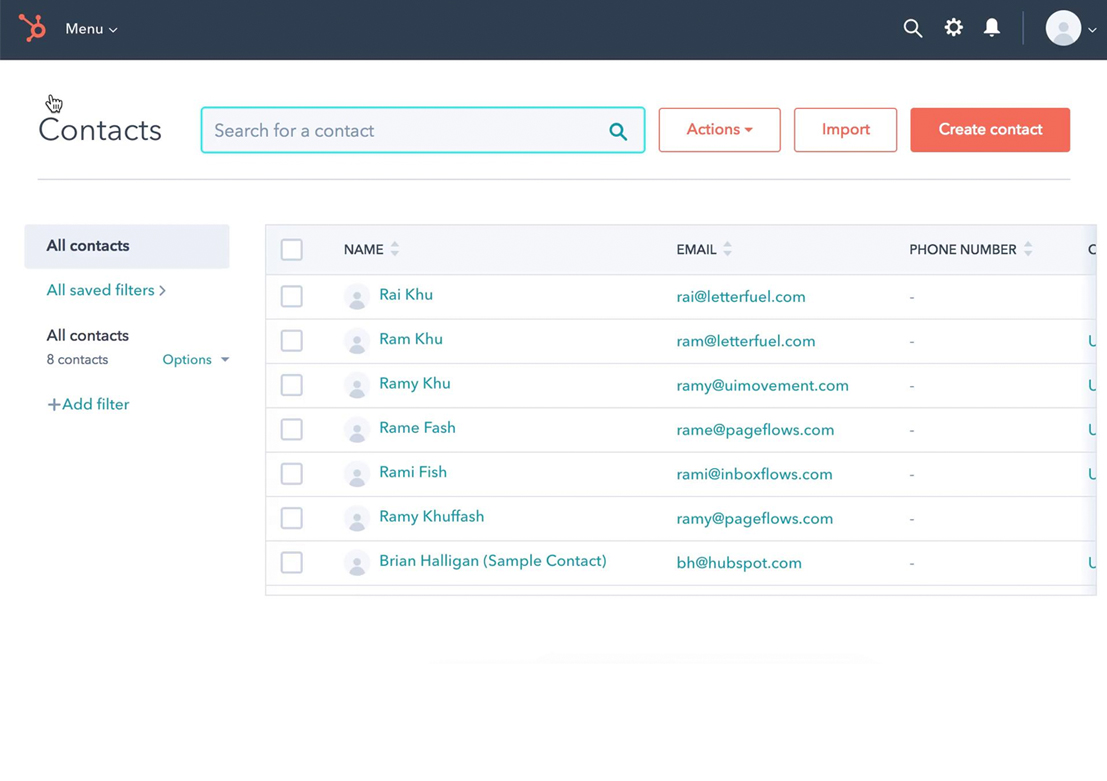1107x781 pixels.
Task: Click the Import button
Action: point(845,130)
